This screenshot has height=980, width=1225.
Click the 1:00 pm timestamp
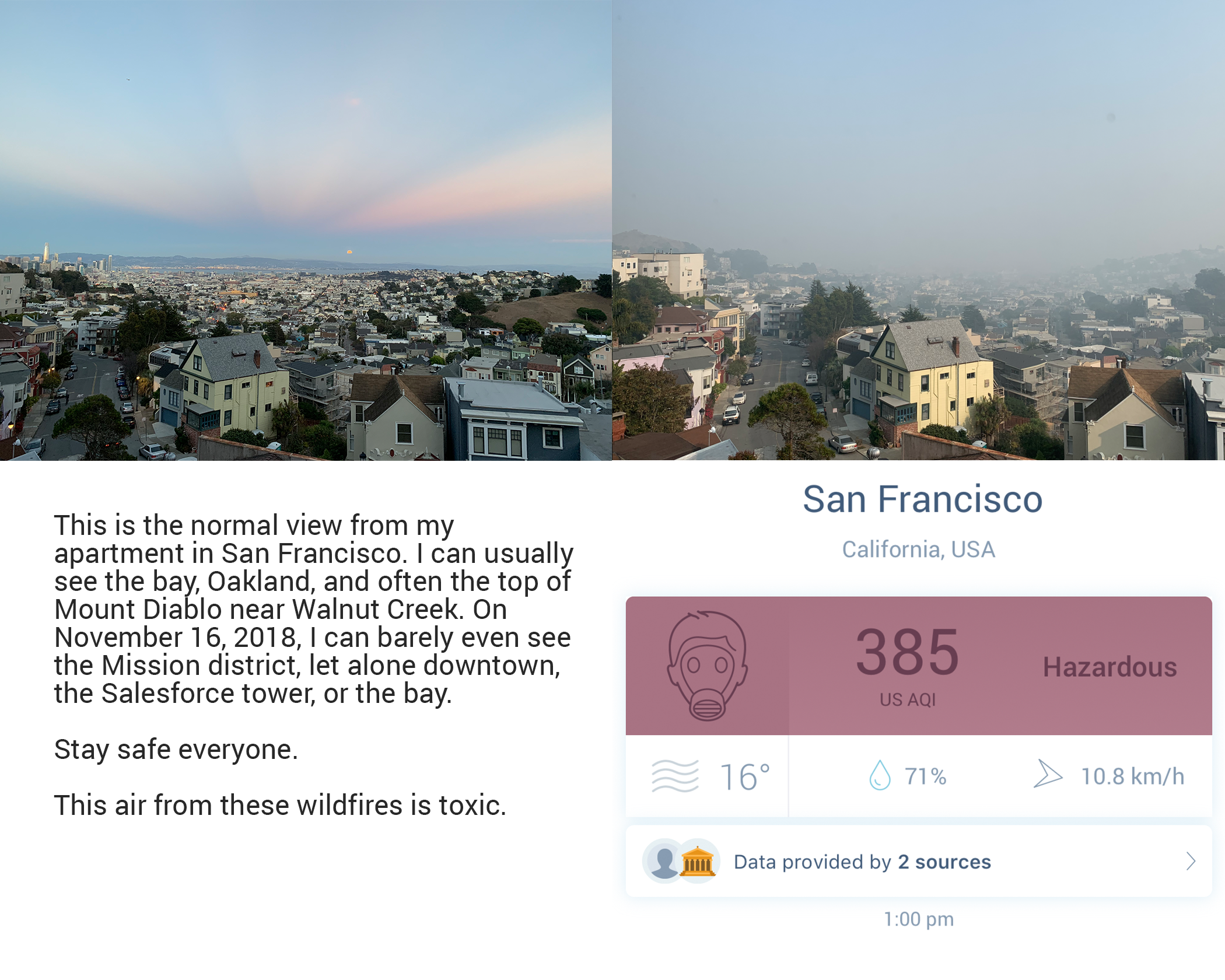pyautogui.click(x=919, y=919)
